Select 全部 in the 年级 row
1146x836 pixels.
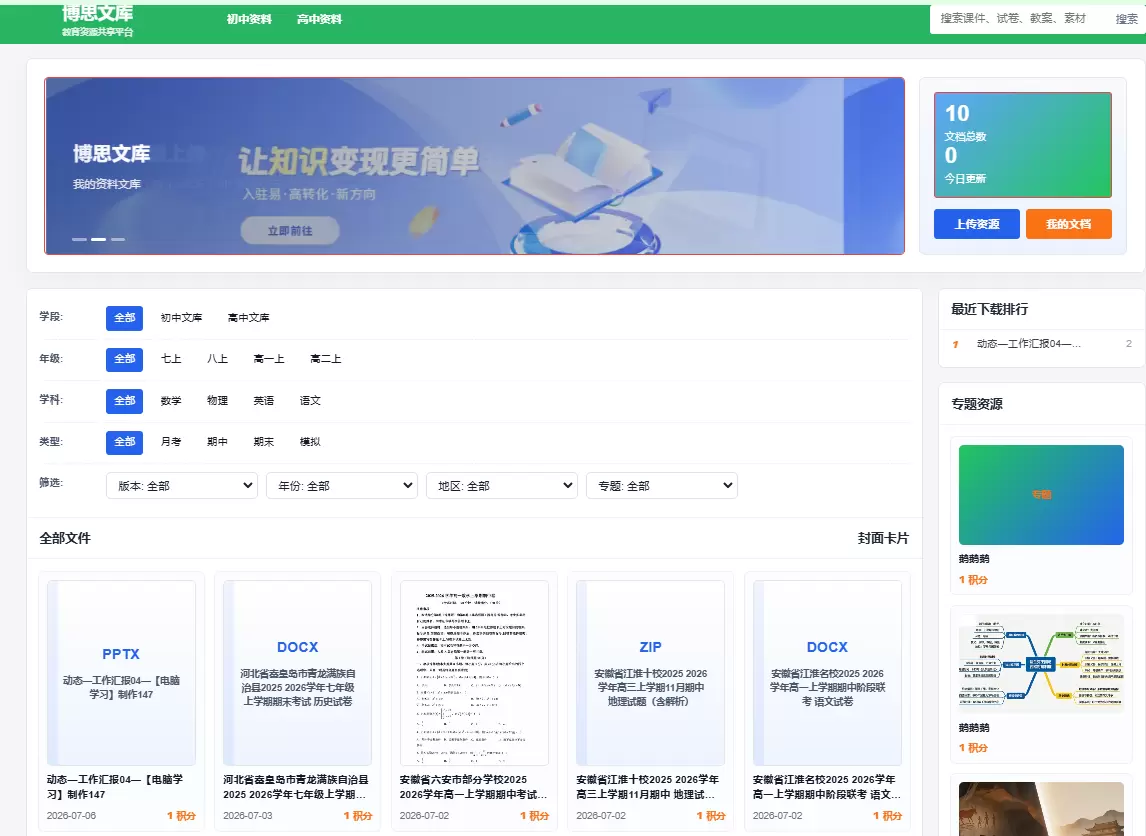tap(124, 359)
